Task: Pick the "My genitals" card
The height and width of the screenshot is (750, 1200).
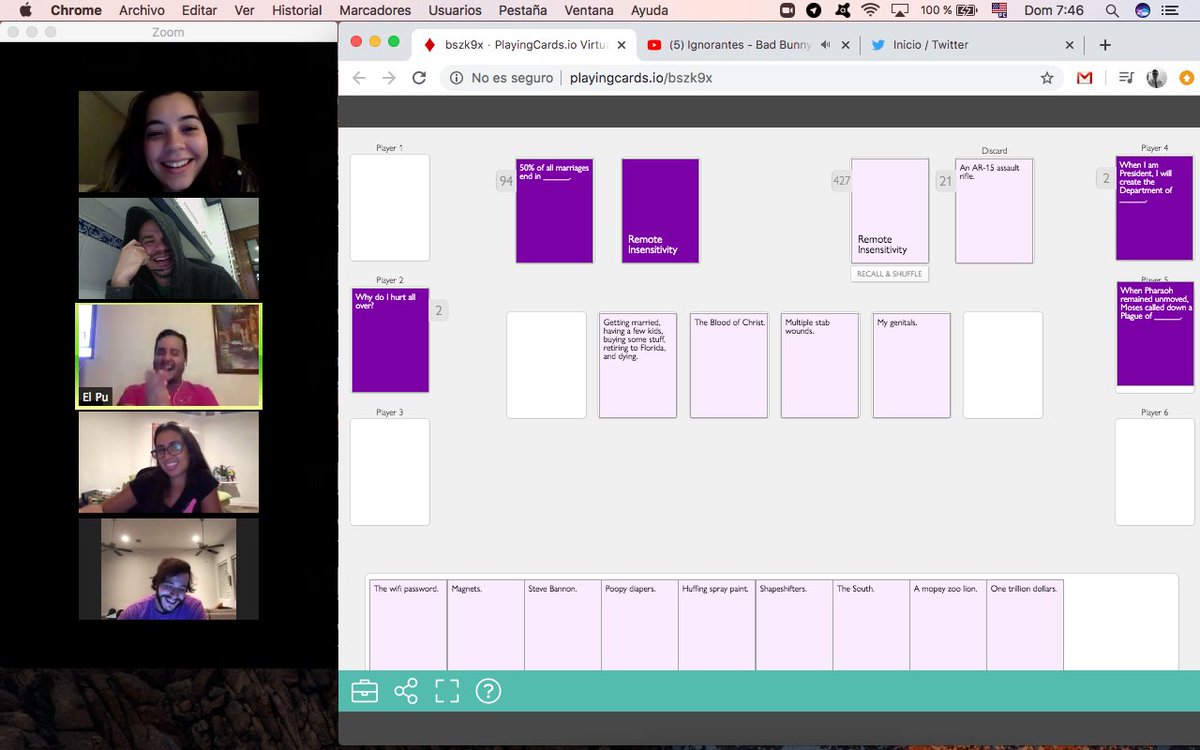Action: click(x=912, y=365)
